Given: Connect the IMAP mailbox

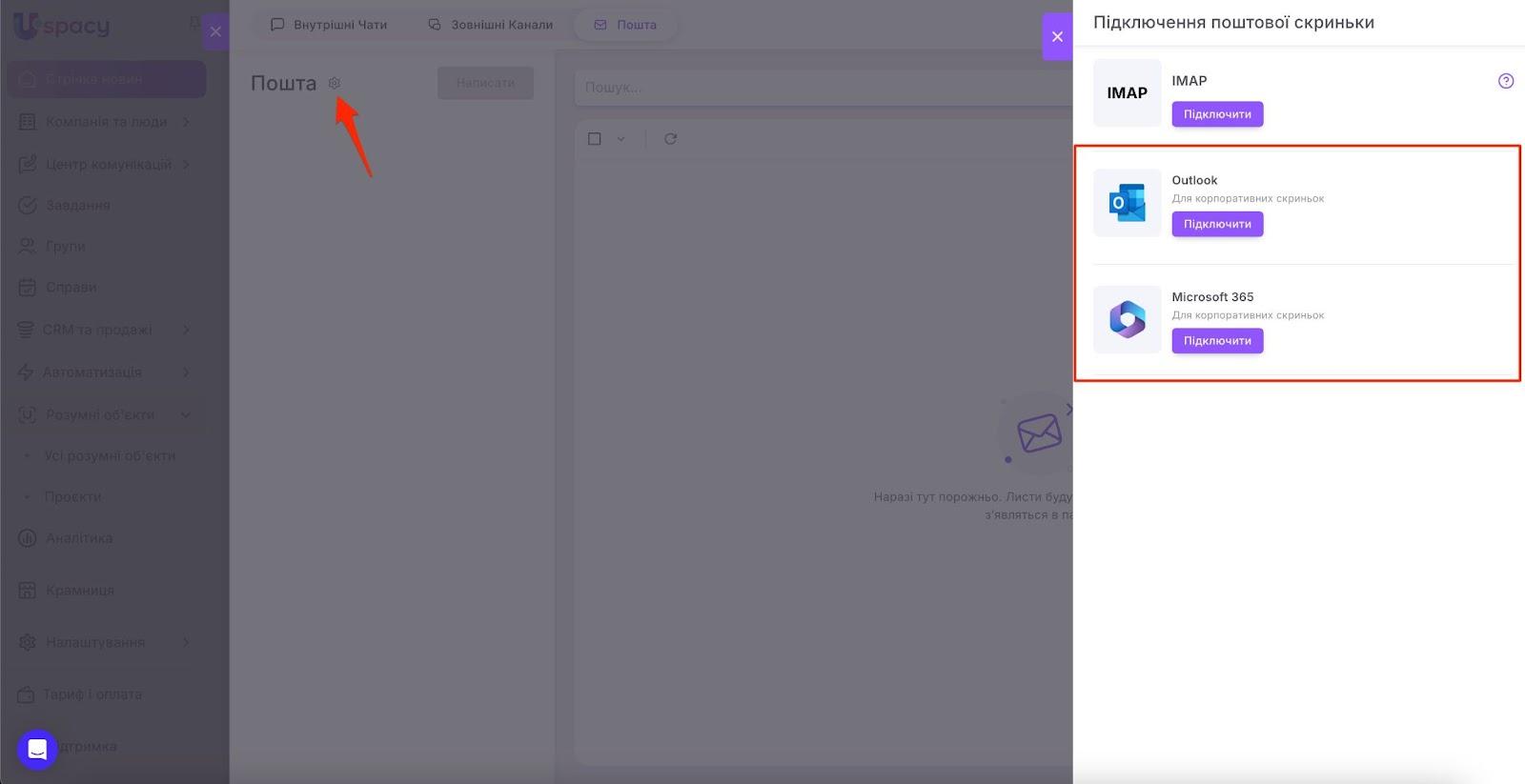Looking at the screenshot, I should click(x=1217, y=114).
